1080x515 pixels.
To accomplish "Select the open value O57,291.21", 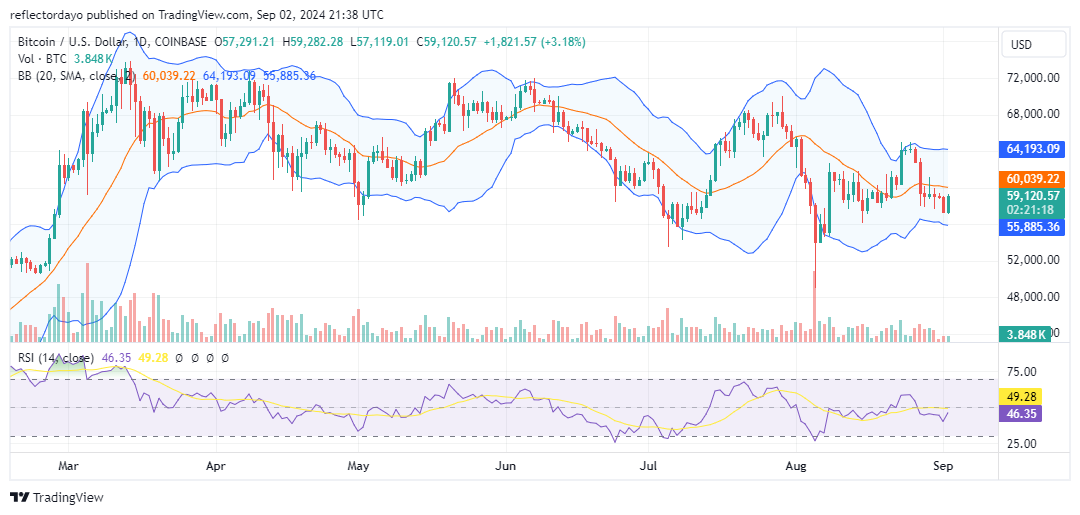I will coord(244,42).
